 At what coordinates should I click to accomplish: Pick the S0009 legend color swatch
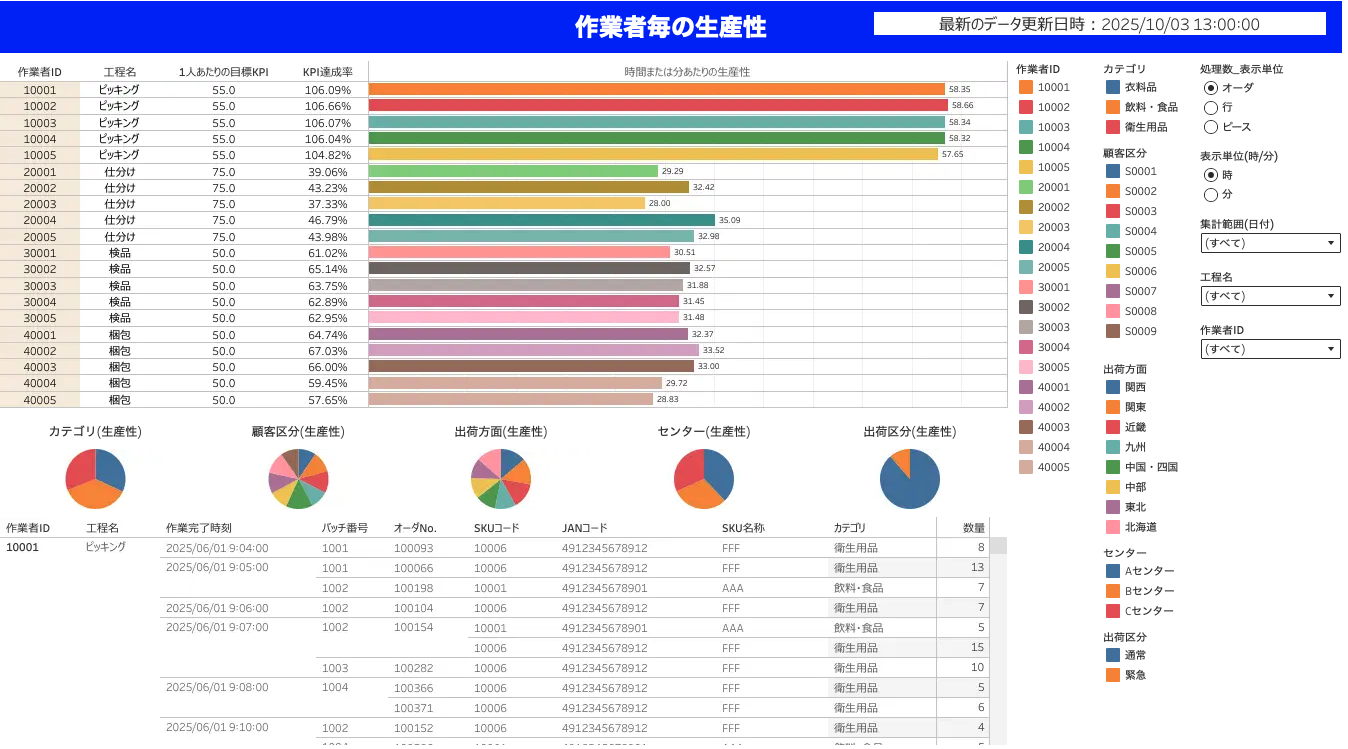click(1113, 331)
